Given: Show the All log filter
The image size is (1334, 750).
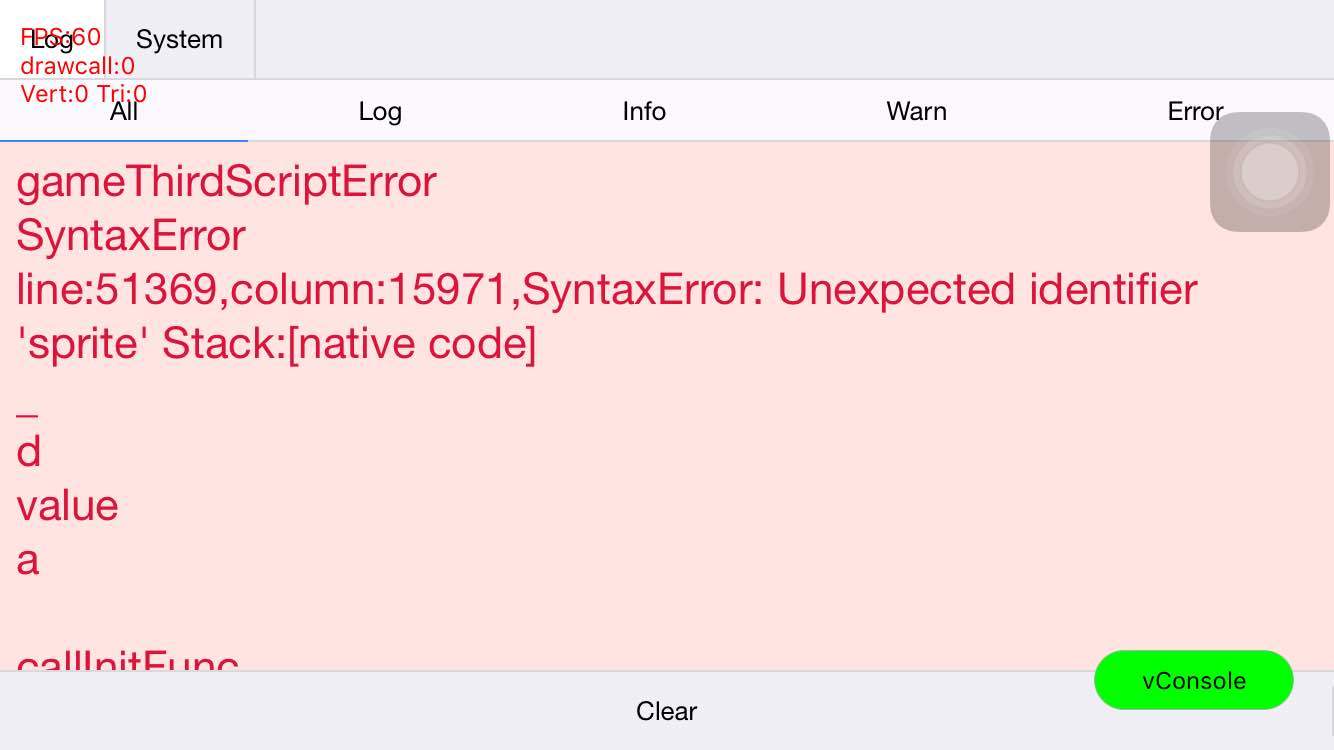Looking at the screenshot, I should click(x=124, y=112).
